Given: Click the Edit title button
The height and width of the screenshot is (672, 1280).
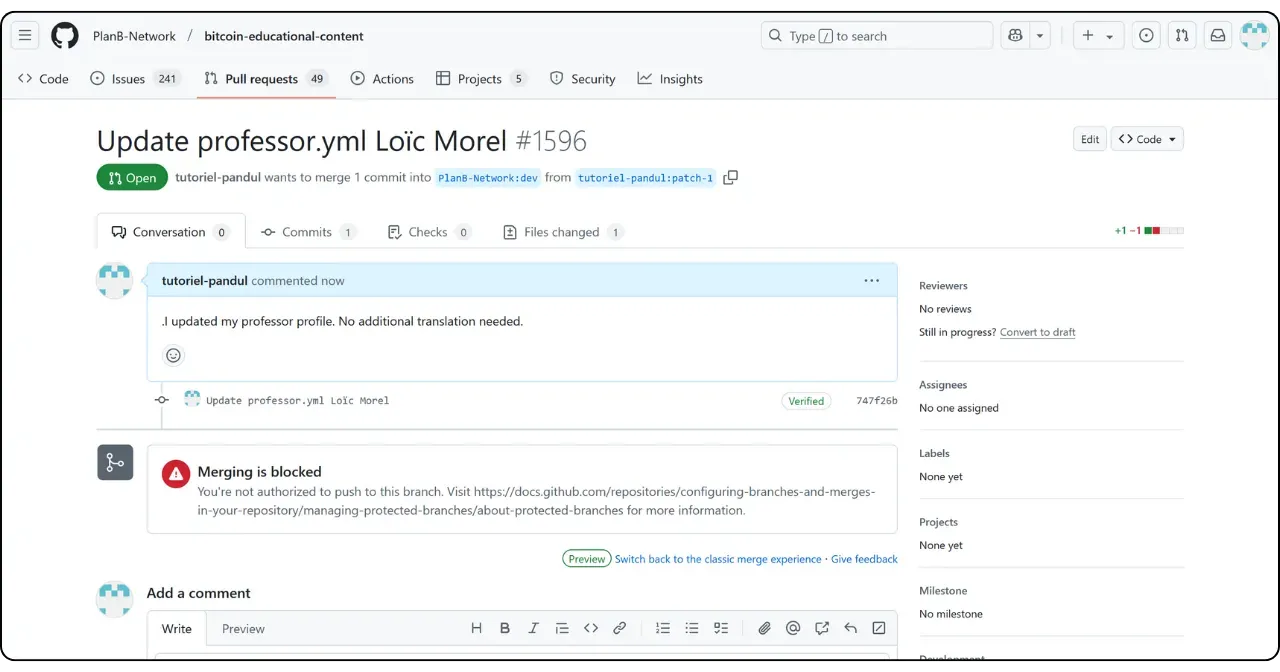Looking at the screenshot, I should click(1090, 139).
